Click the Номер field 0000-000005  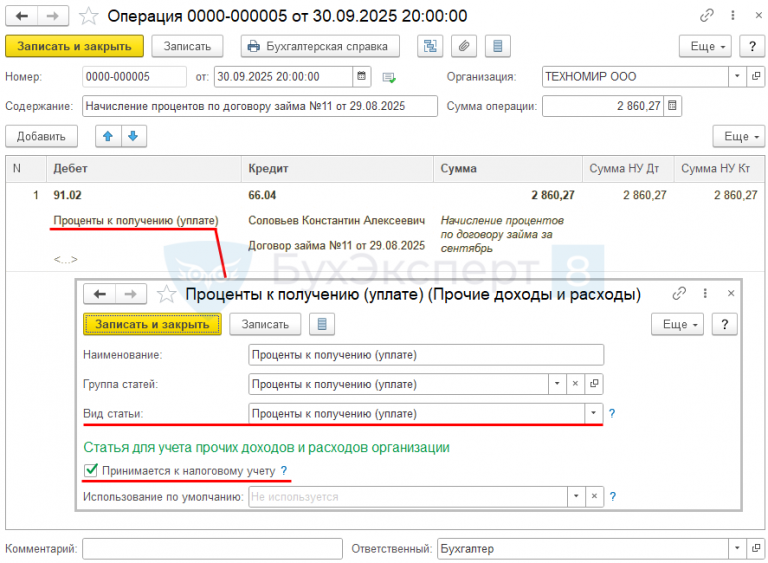pyautogui.click(x=134, y=76)
